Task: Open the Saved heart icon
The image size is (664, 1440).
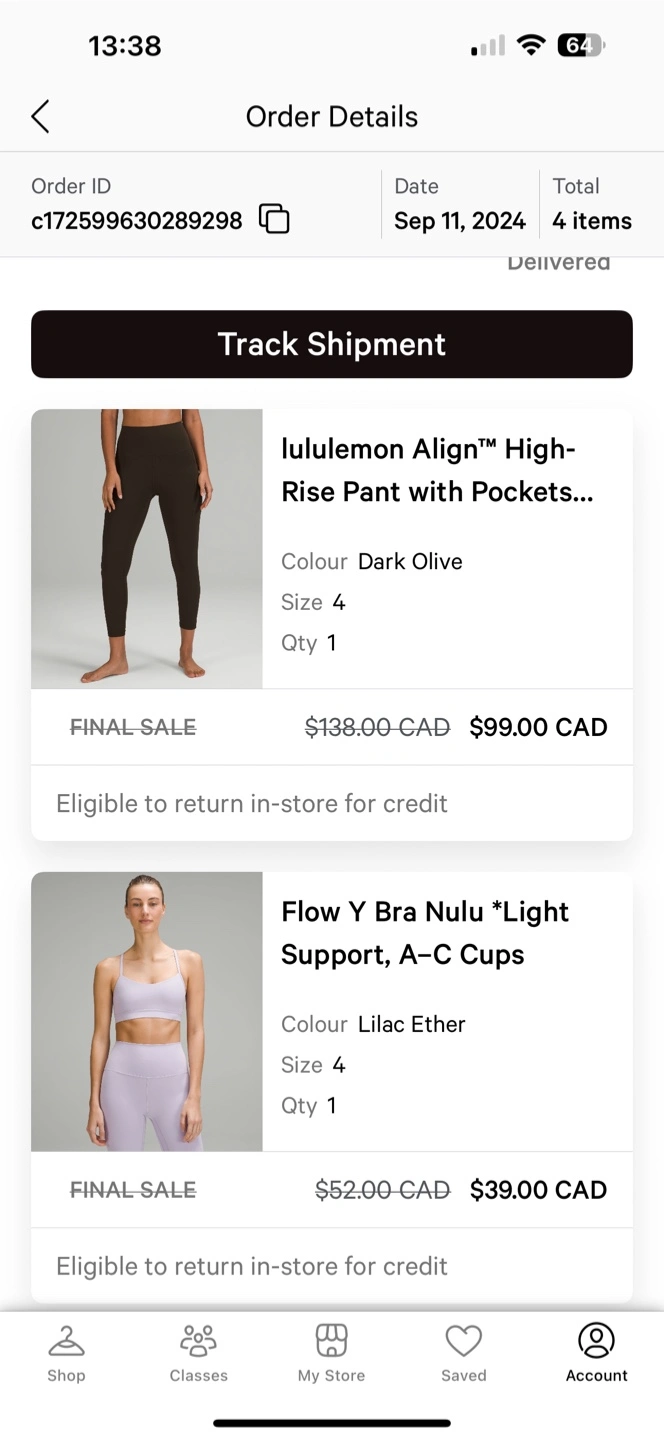Action: pos(464,1342)
